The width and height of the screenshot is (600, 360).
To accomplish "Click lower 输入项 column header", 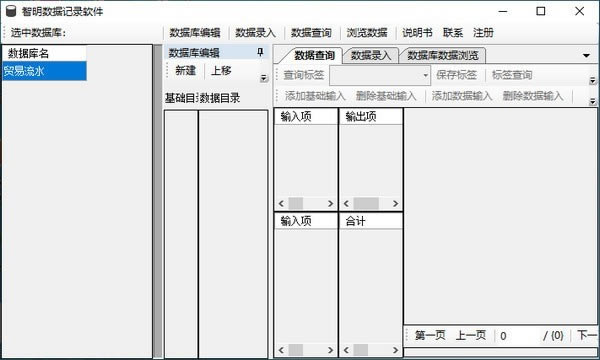I will tap(306, 221).
